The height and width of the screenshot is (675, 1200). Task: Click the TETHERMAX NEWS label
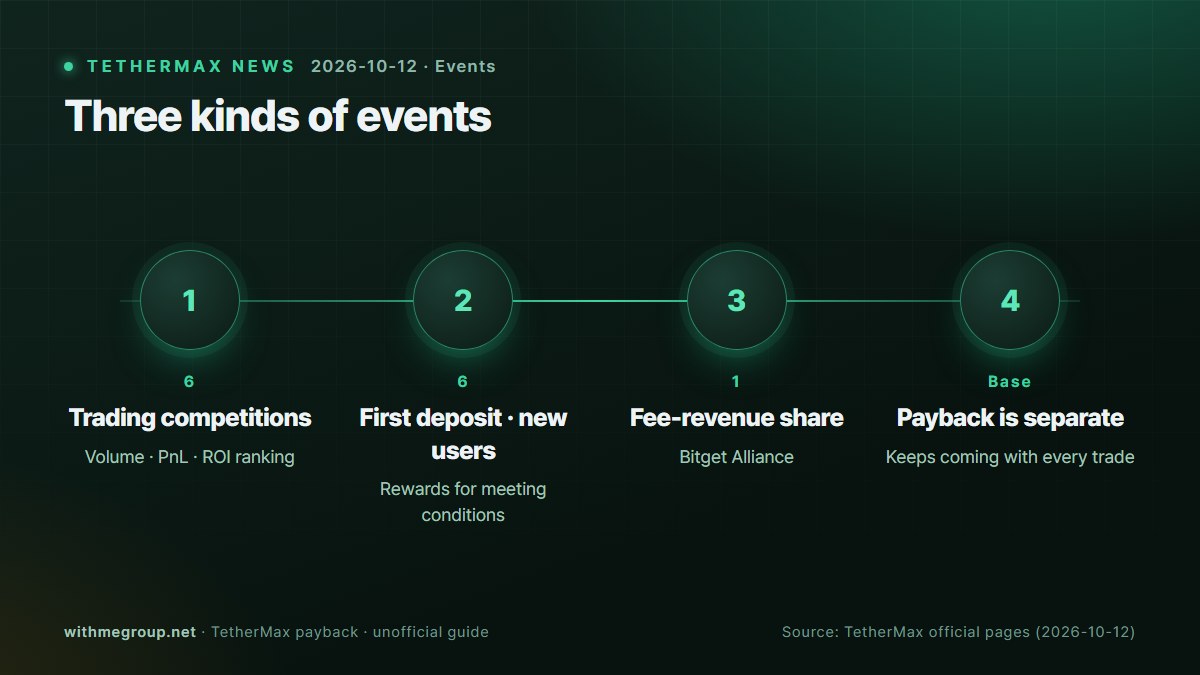click(191, 67)
